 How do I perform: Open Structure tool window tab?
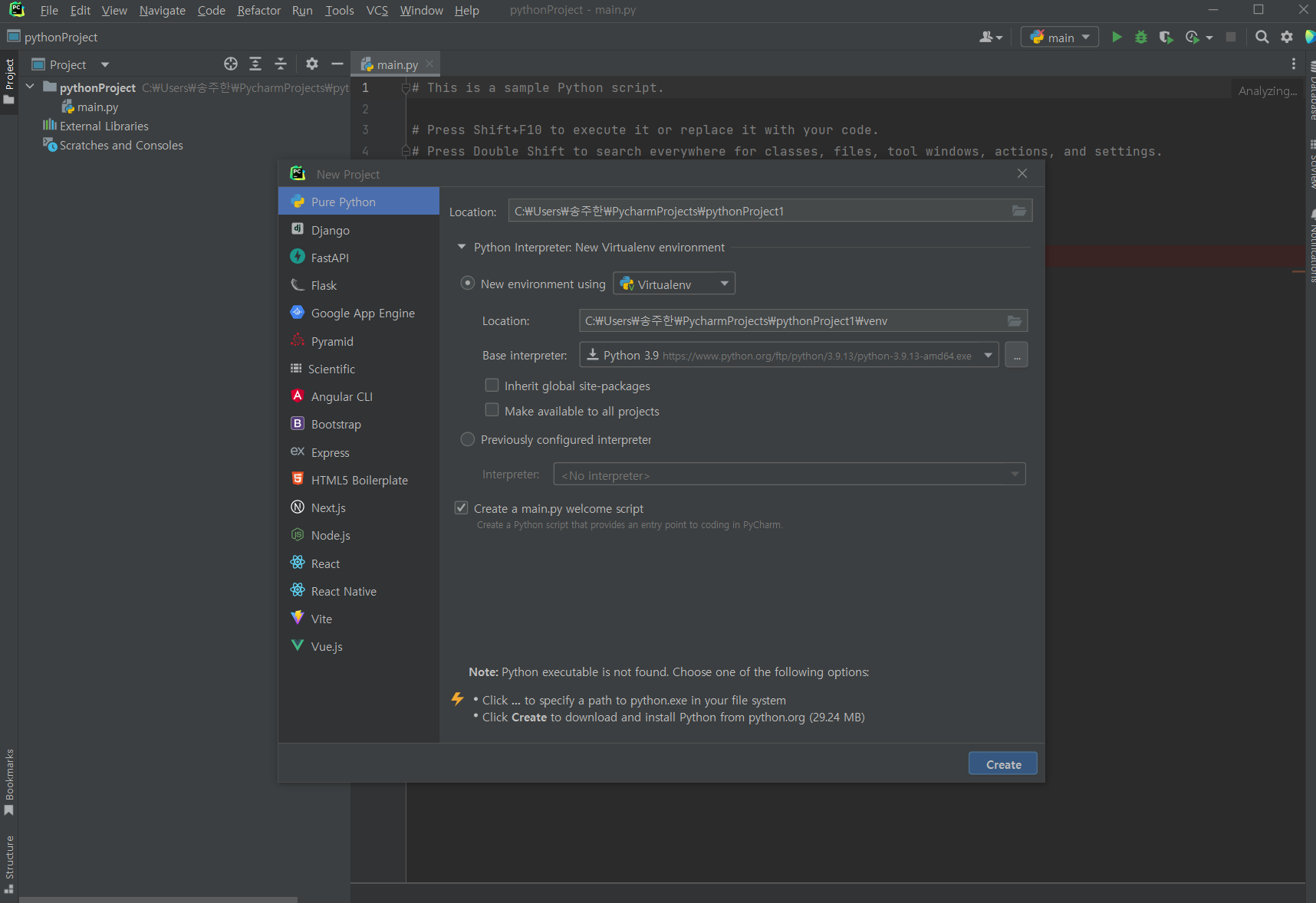click(x=9, y=864)
